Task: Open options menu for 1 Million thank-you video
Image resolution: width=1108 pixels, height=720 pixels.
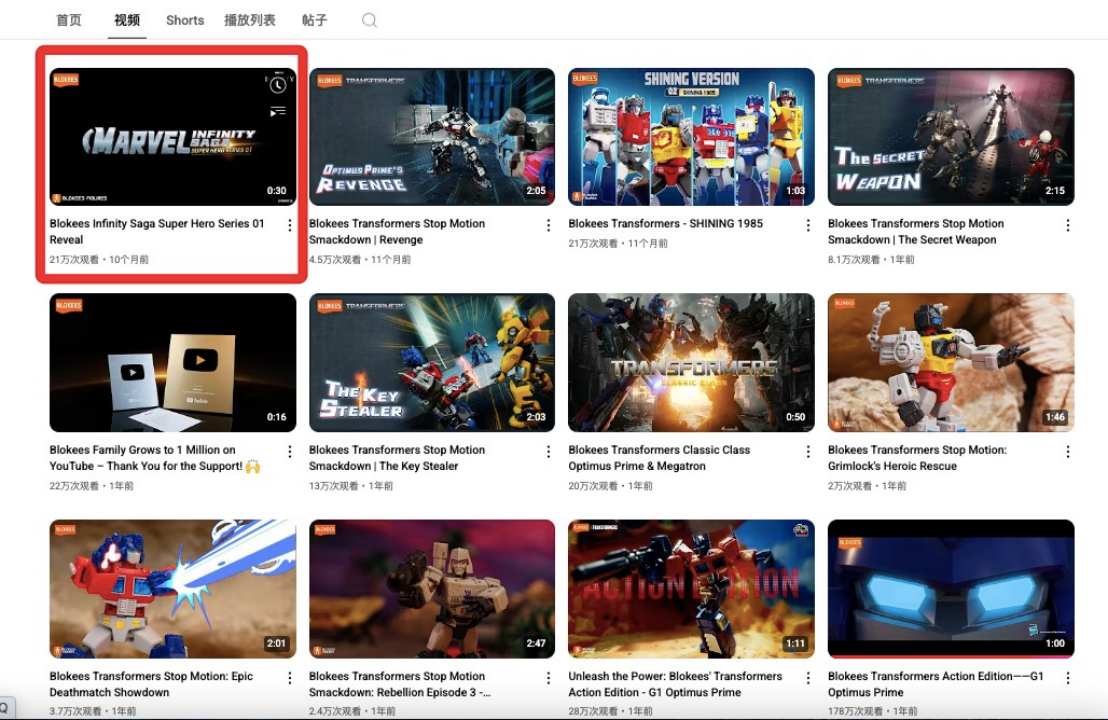Action: click(x=290, y=452)
